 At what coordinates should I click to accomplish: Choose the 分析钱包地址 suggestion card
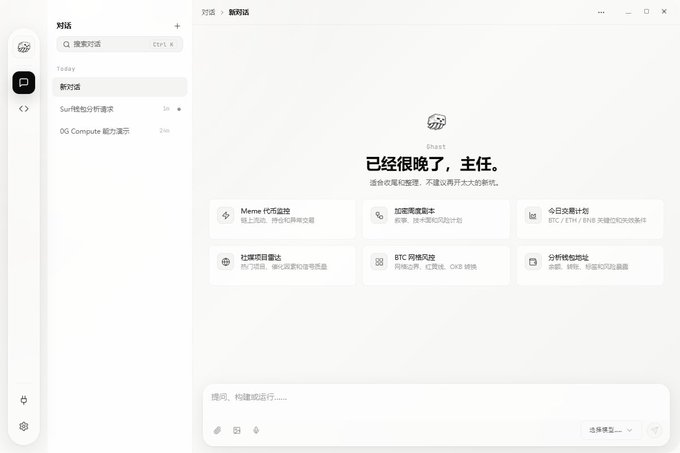pyautogui.click(x=590, y=265)
